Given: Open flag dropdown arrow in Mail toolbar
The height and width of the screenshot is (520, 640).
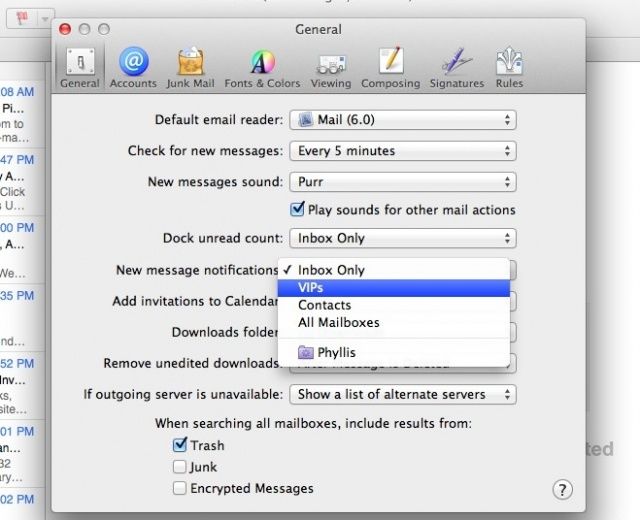Looking at the screenshot, I should tap(45, 19).
